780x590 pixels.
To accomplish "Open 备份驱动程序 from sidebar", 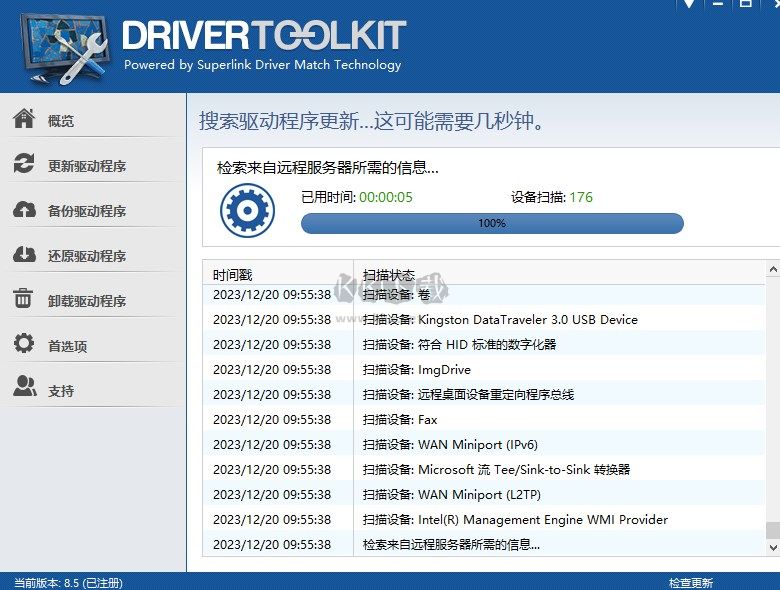I will click(x=87, y=211).
